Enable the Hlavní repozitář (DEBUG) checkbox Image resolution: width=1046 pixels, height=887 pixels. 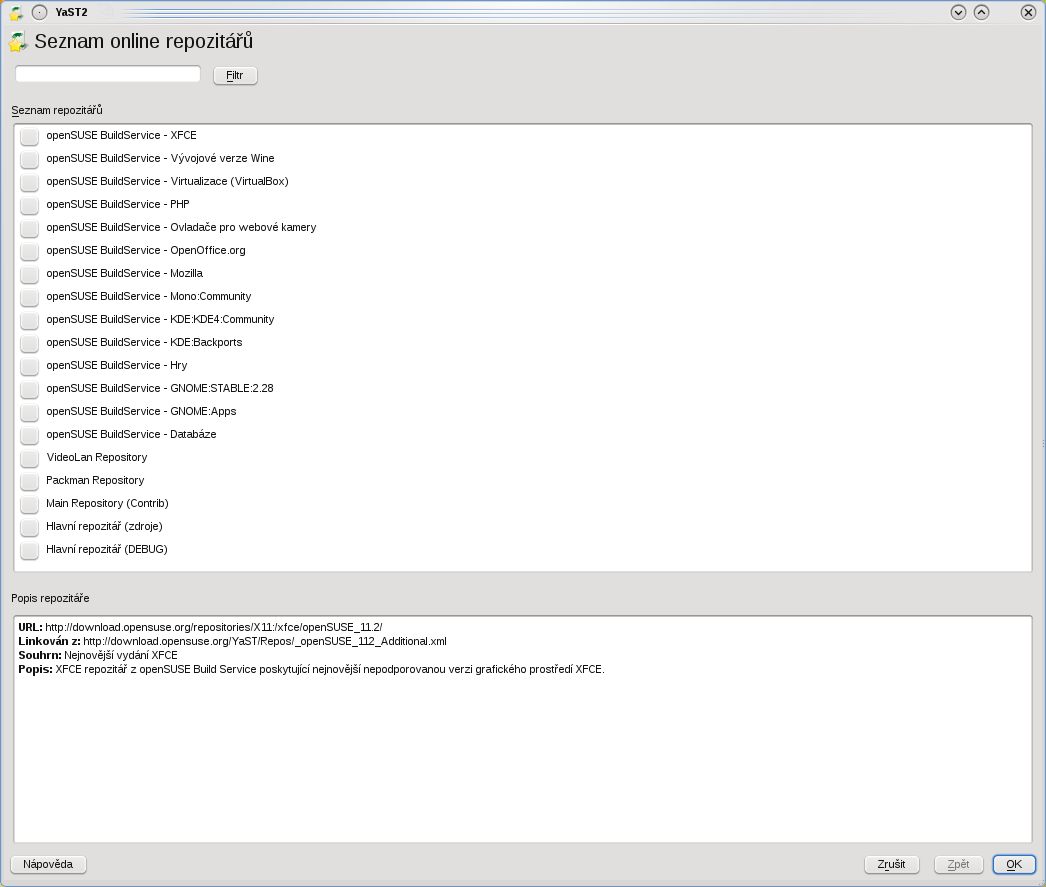tap(29, 550)
